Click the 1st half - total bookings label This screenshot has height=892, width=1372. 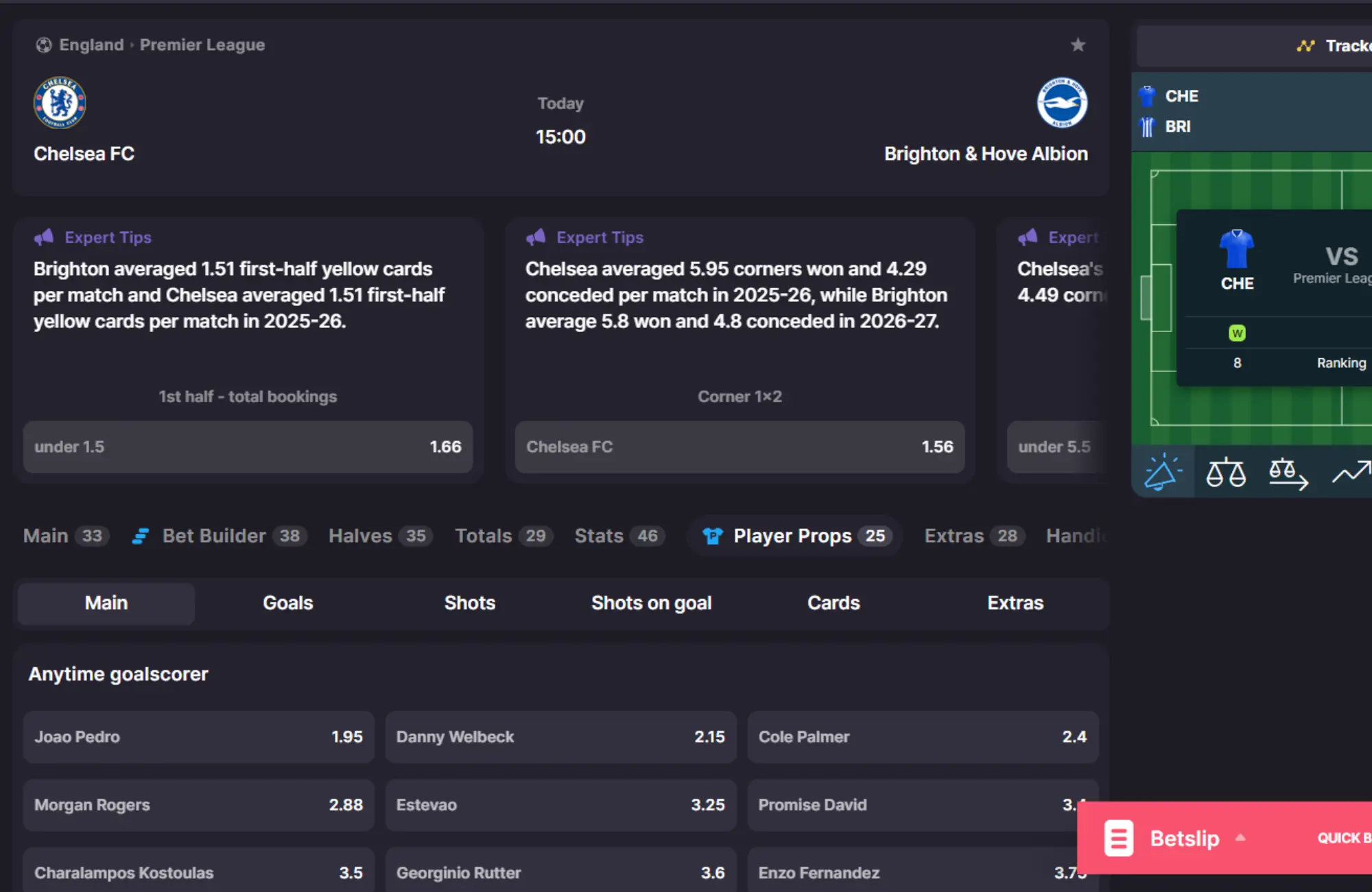pos(248,397)
